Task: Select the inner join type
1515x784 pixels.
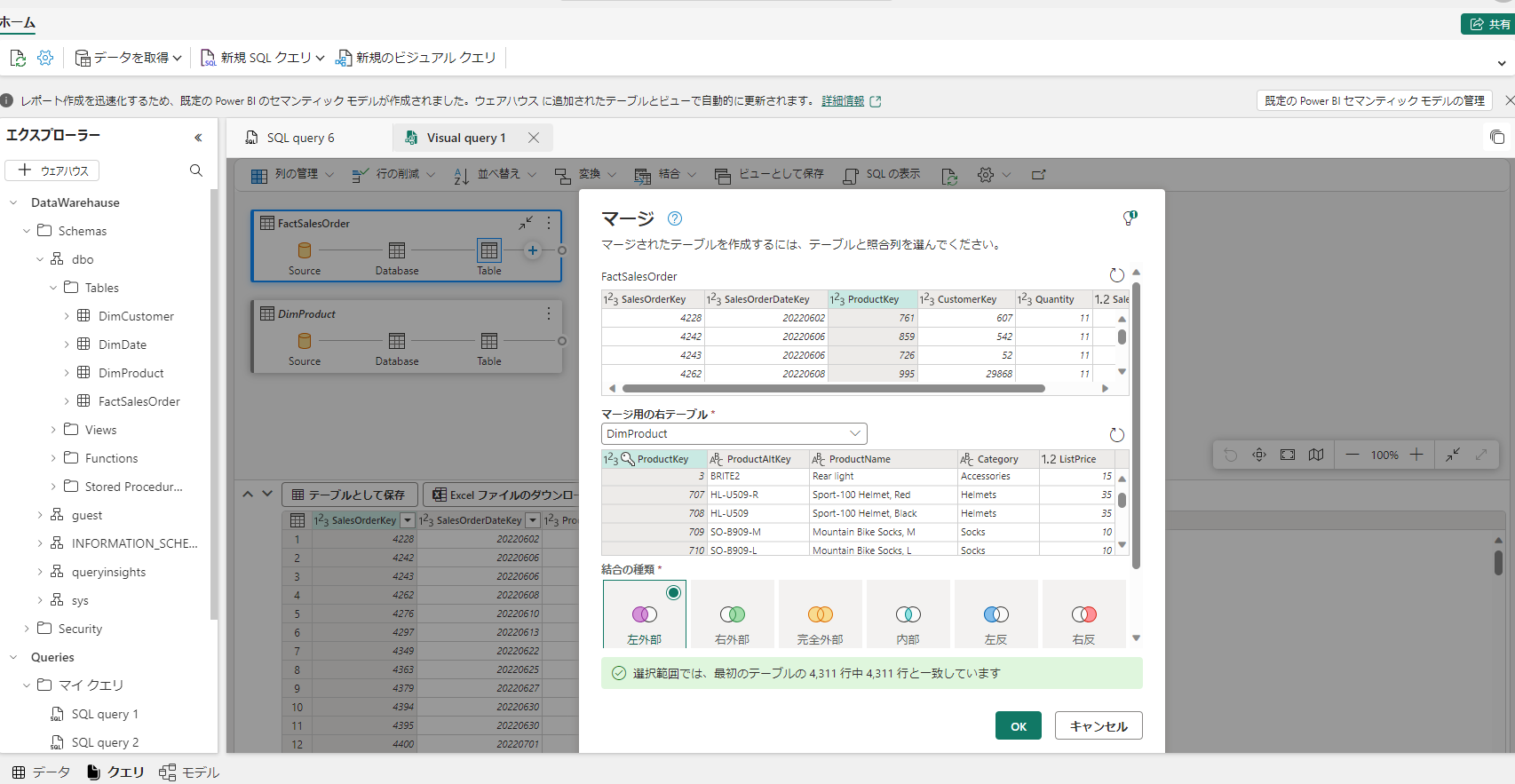Action: (x=908, y=614)
